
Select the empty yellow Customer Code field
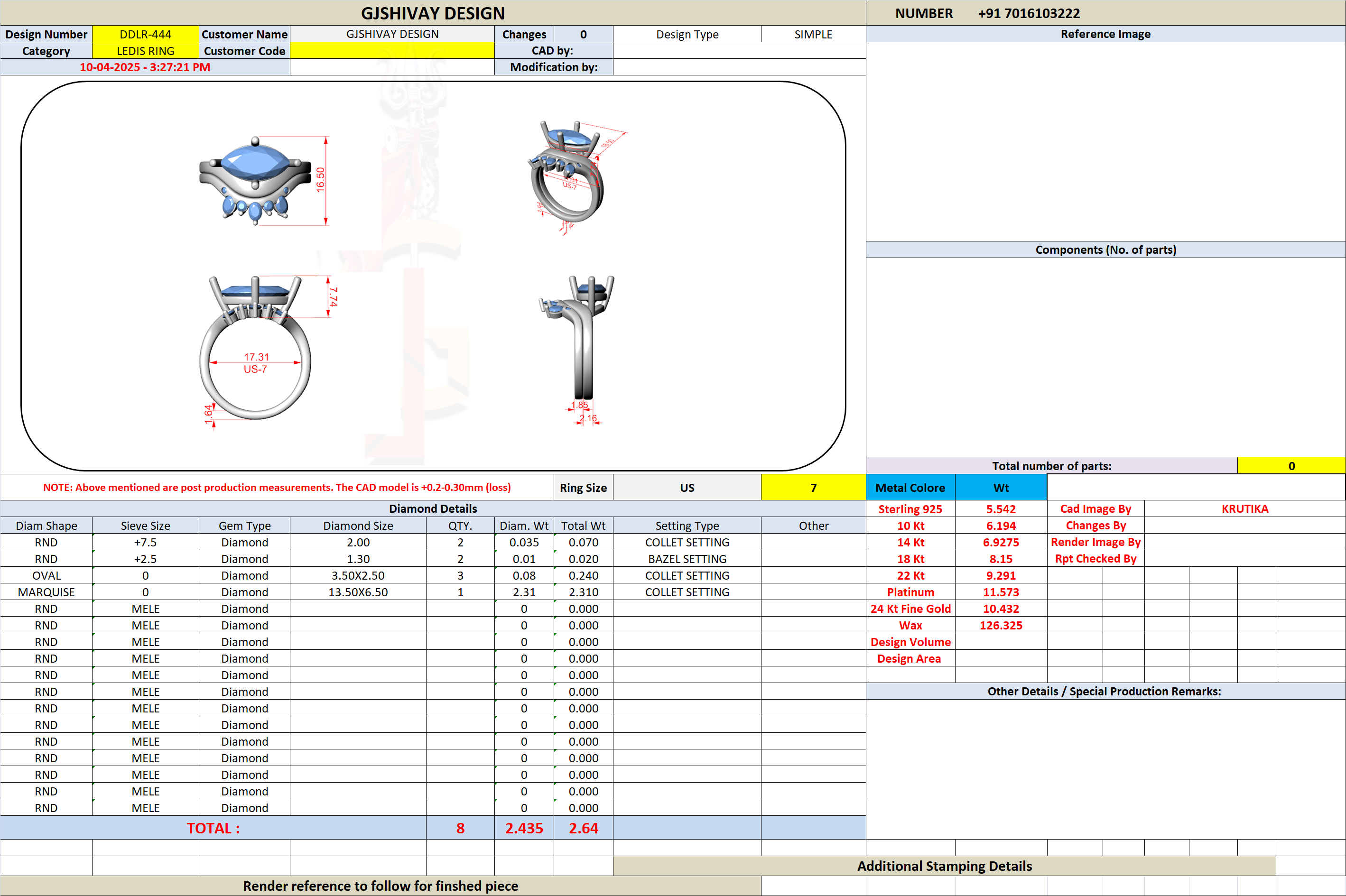pos(392,51)
